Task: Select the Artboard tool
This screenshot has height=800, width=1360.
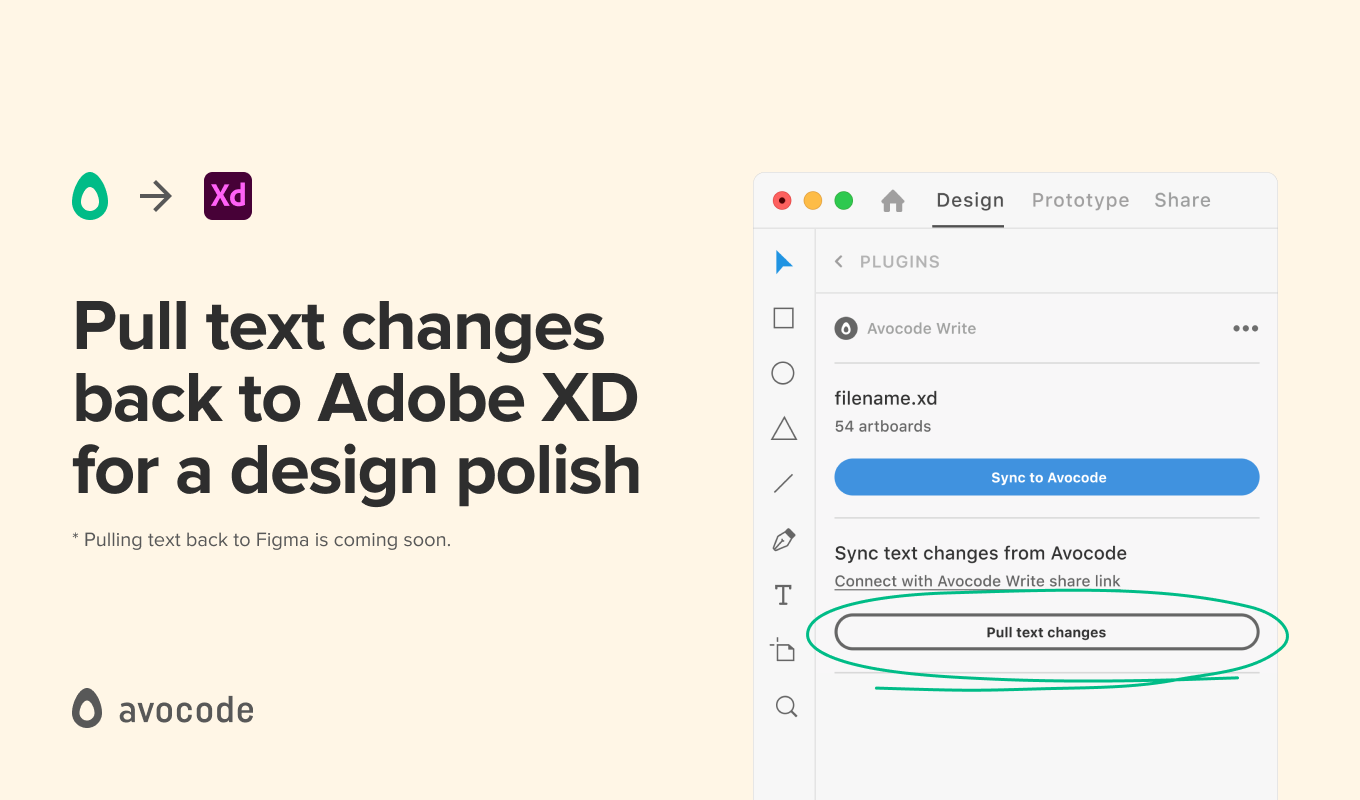Action: 783,650
